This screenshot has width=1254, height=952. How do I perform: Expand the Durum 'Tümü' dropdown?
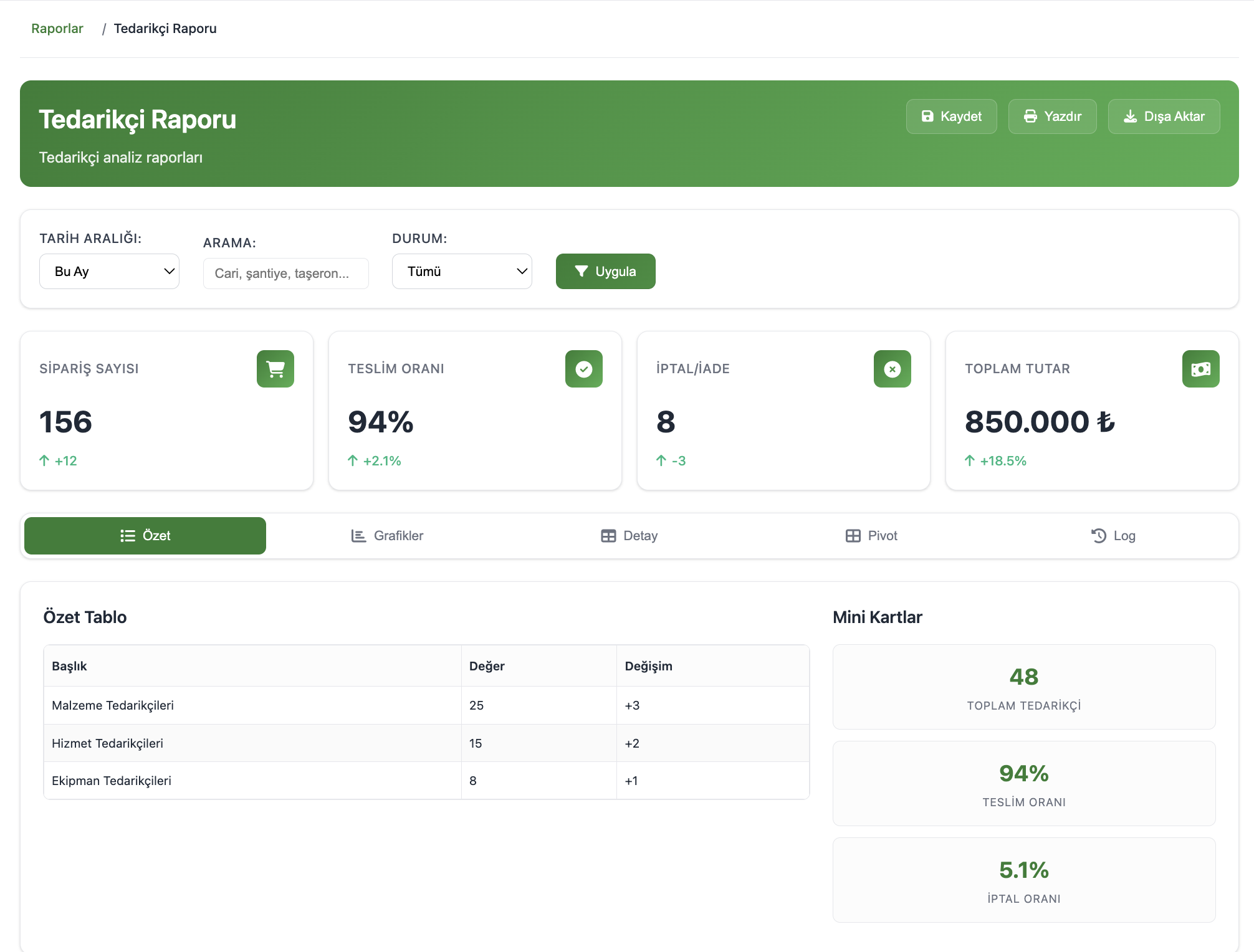click(x=462, y=271)
